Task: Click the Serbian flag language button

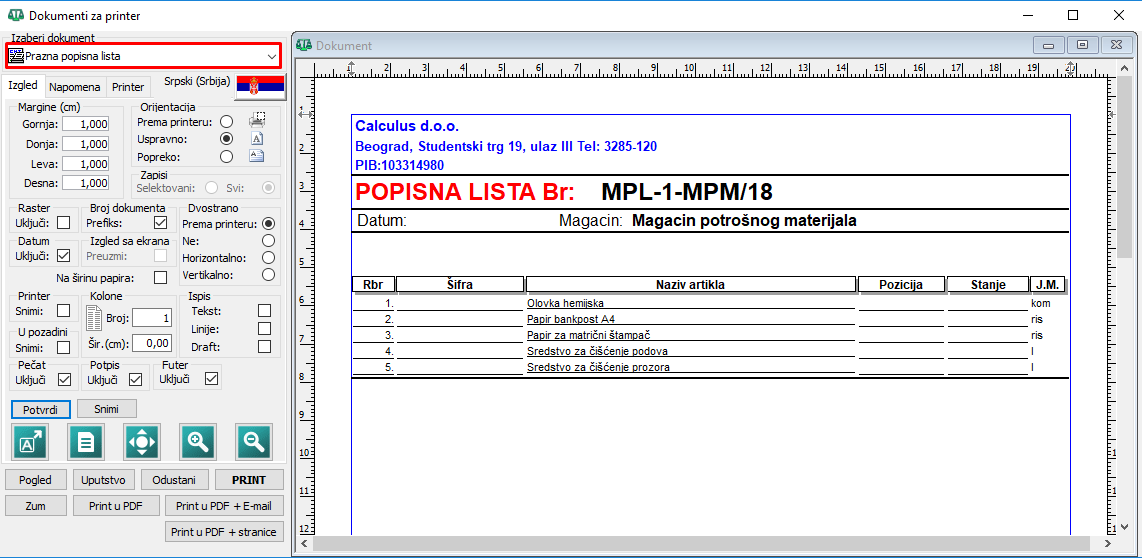Action: pos(260,87)
